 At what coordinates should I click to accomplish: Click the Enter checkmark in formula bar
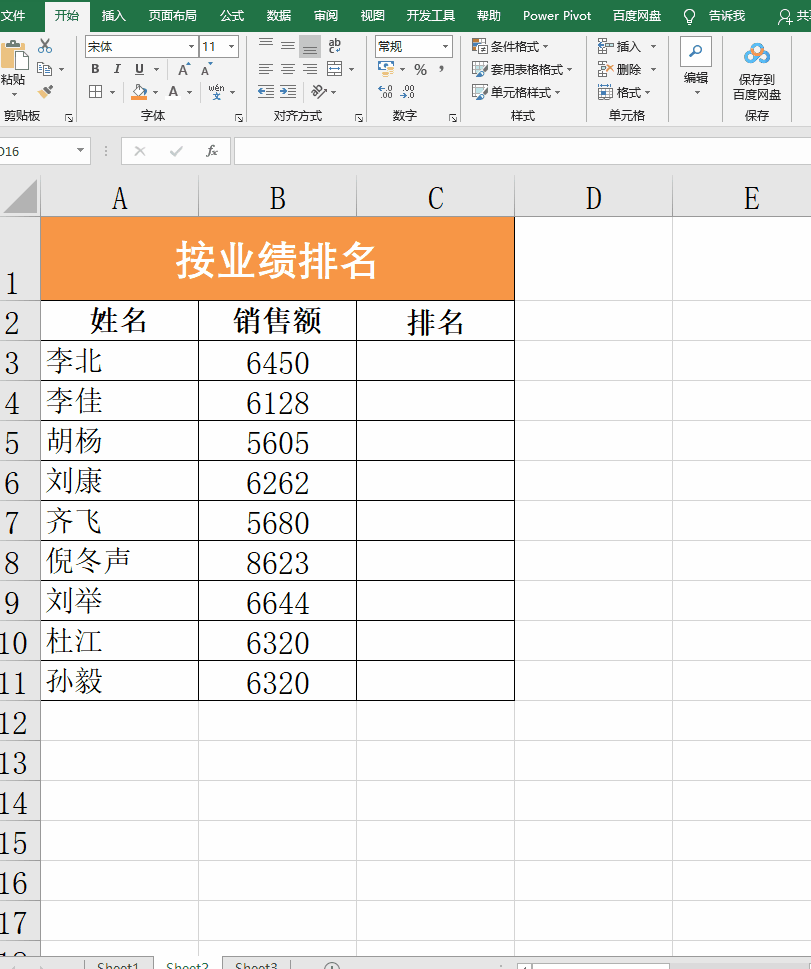176,151
